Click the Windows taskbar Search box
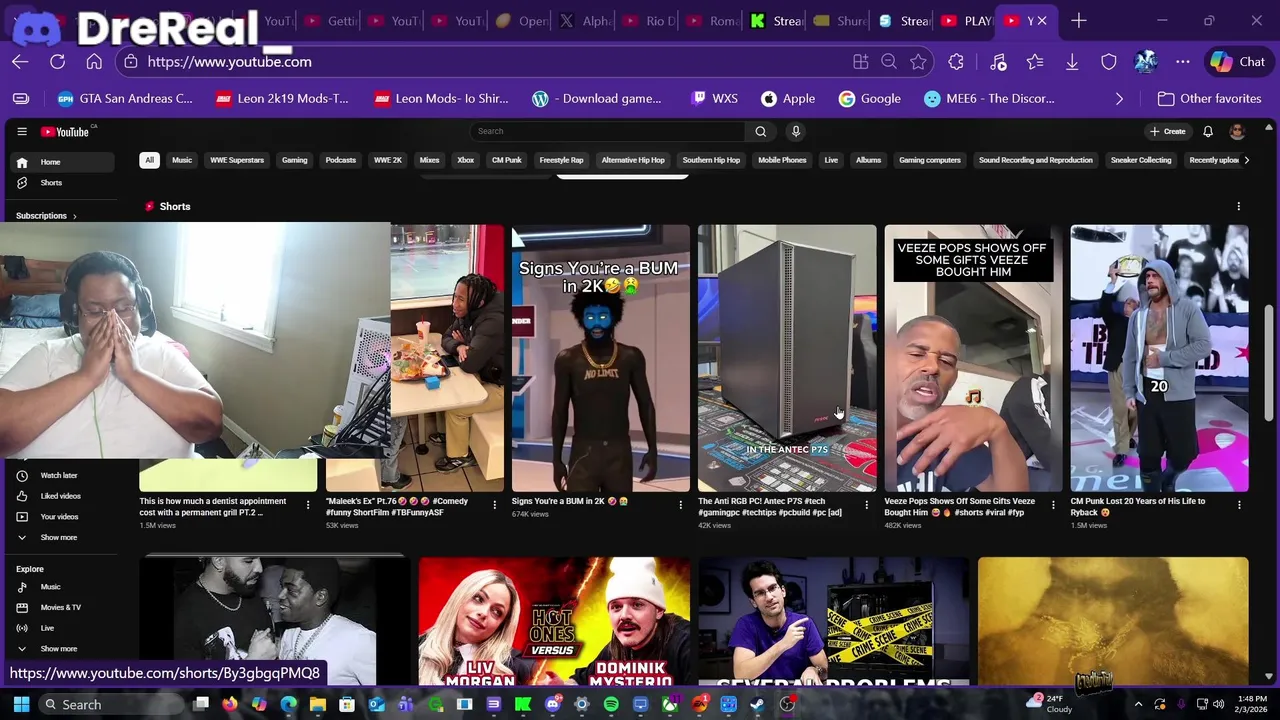1280x720 pixels. [112, 704]
